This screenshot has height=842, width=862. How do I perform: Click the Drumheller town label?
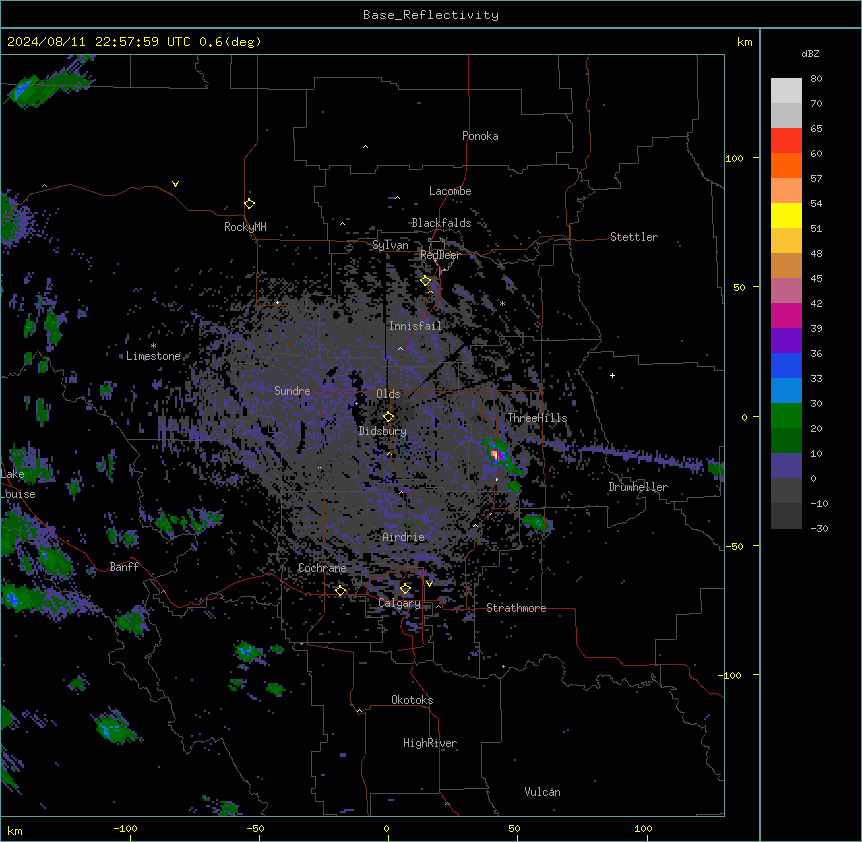(x=638, y=487)
